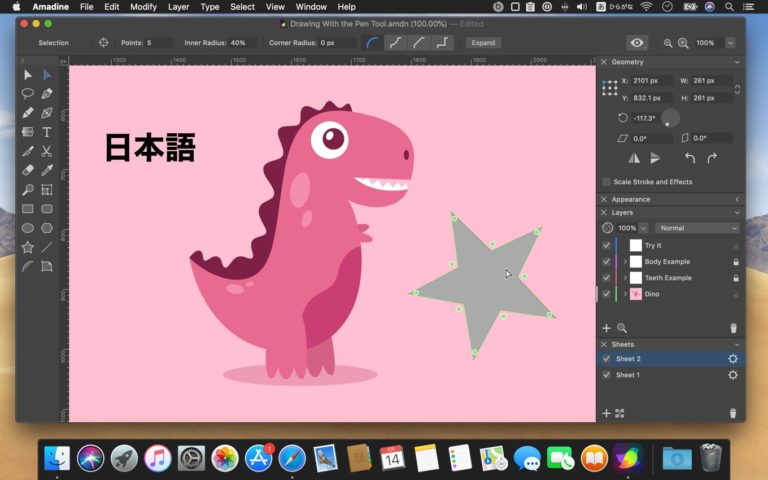This screenshot has width=768, height=480.
Task: Open the Layer menu
Action: click(x=178, y=7)
